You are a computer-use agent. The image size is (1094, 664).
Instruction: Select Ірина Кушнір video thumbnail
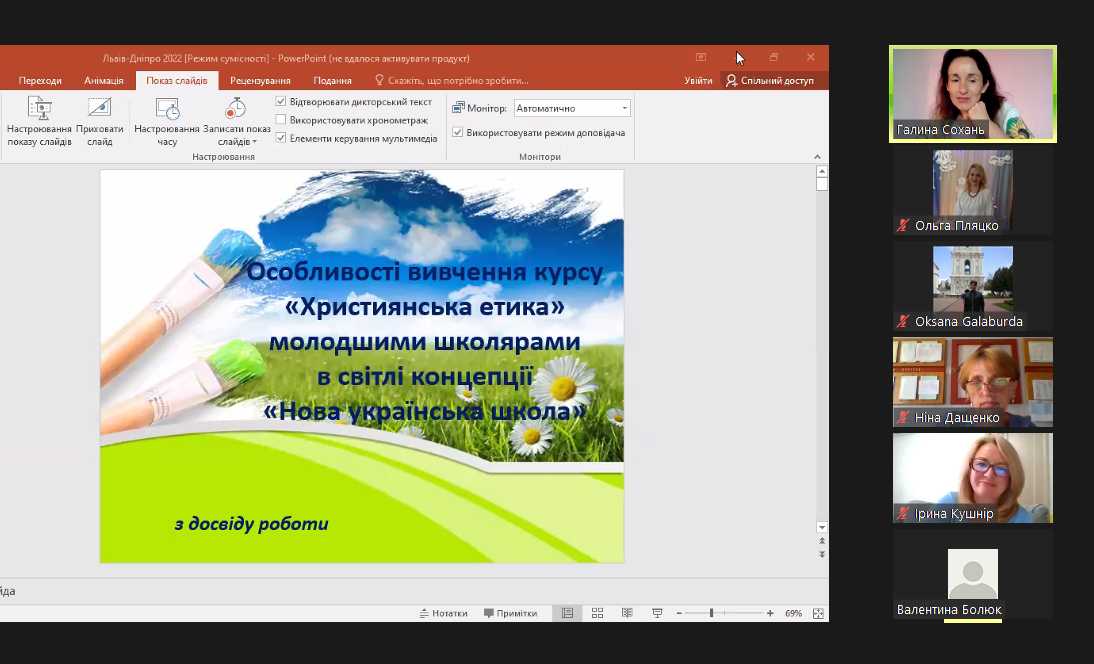(972, 478)
